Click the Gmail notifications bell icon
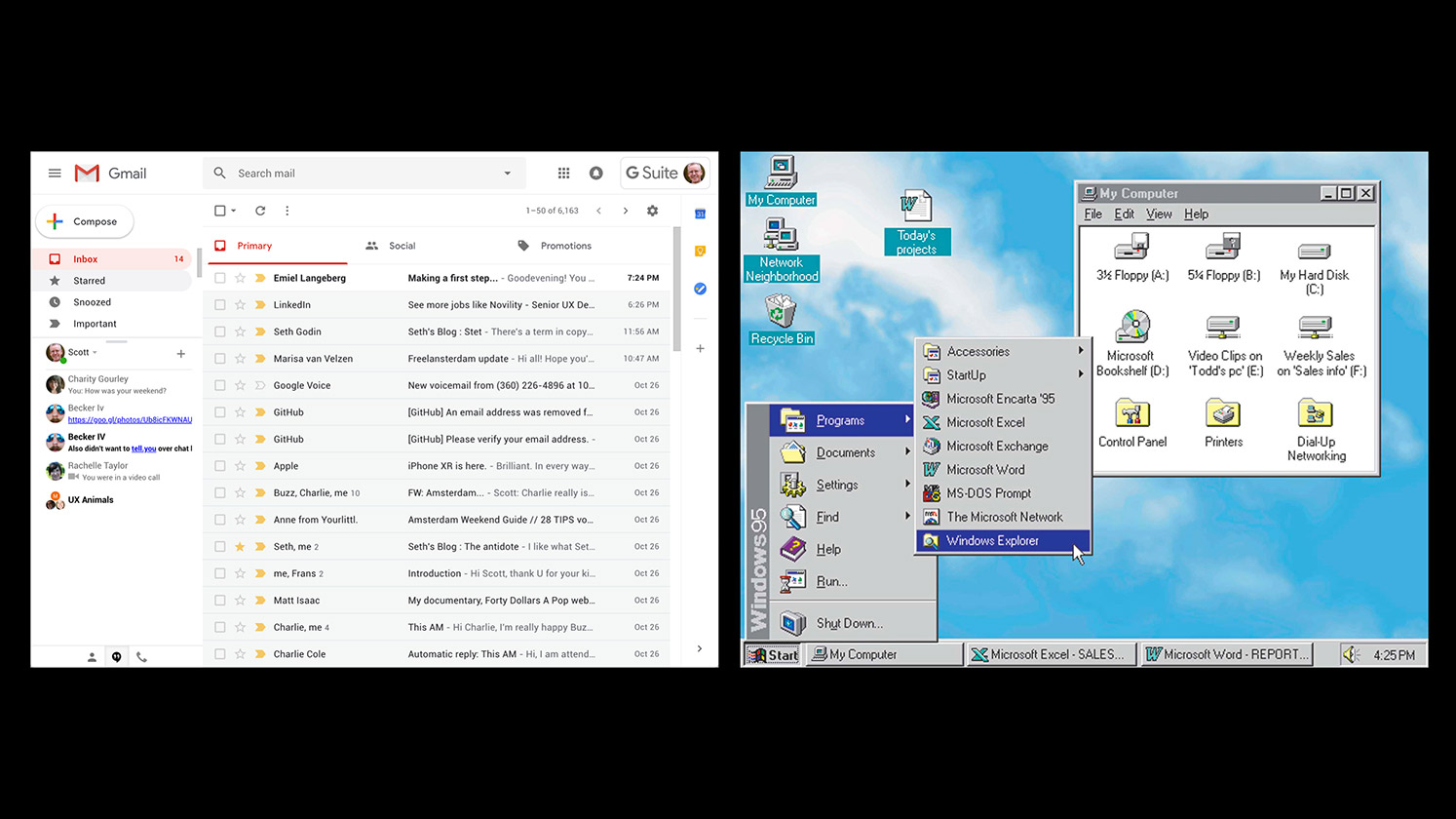This screenshot has height=819, width=1456. pyautogui.click(x=595, y=174)
